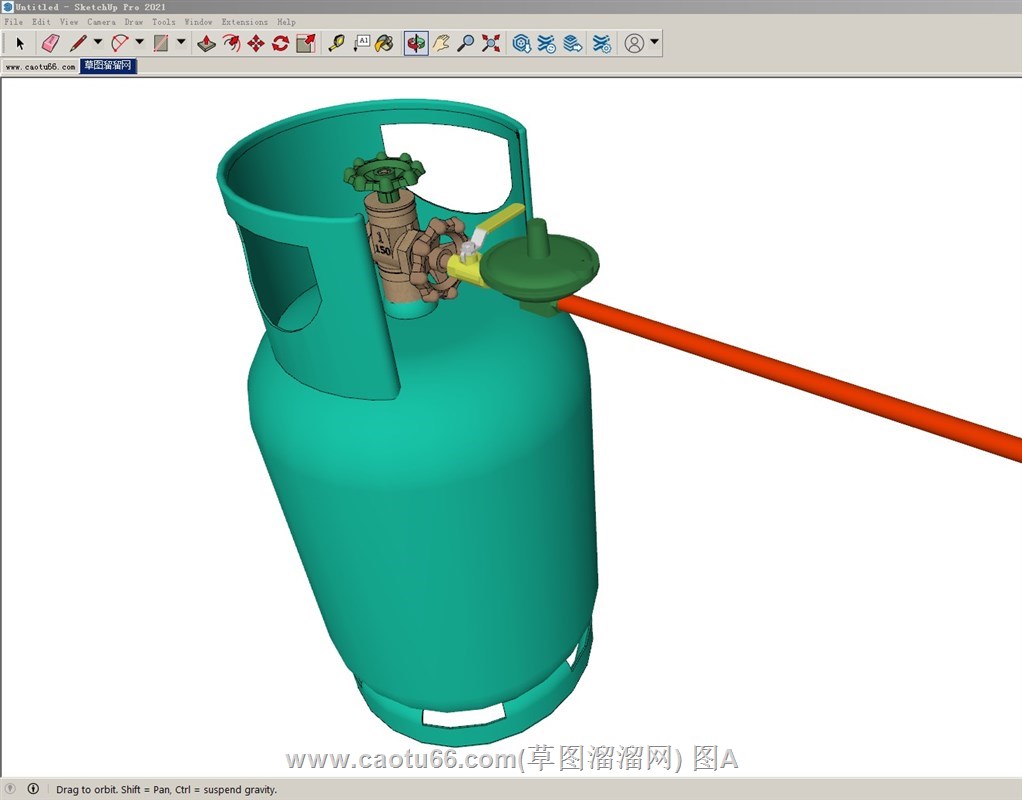The image size is (1022, 800).
Task: Toggle the geo-location status bar icon
Action: (11, 789)
